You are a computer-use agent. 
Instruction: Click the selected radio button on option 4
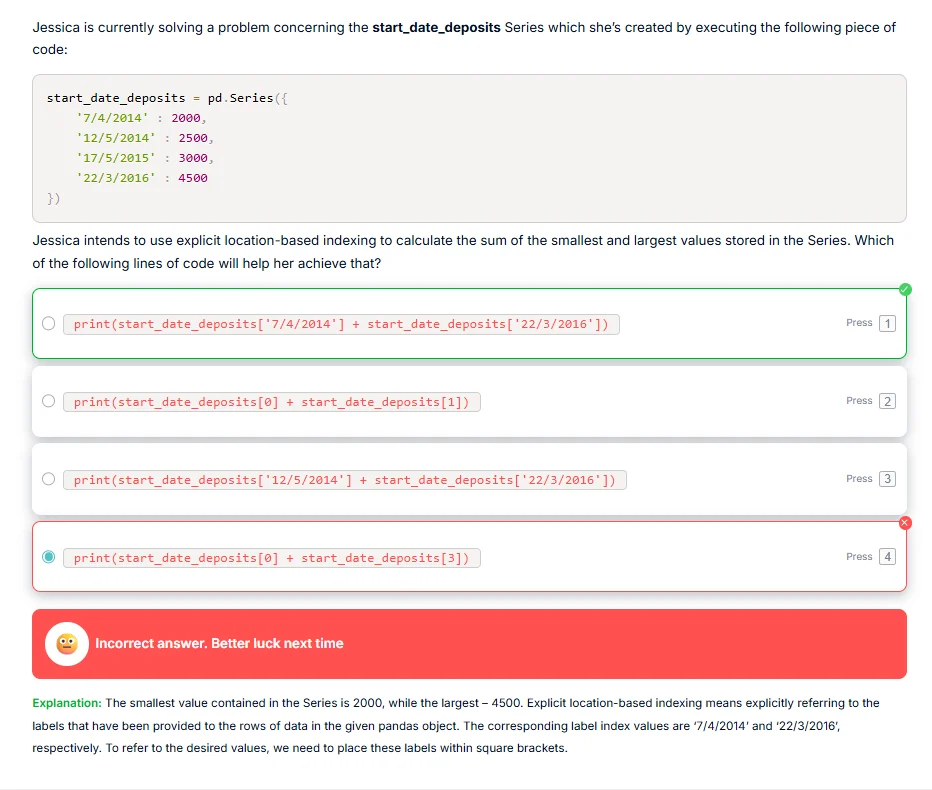tap(49, 557)
